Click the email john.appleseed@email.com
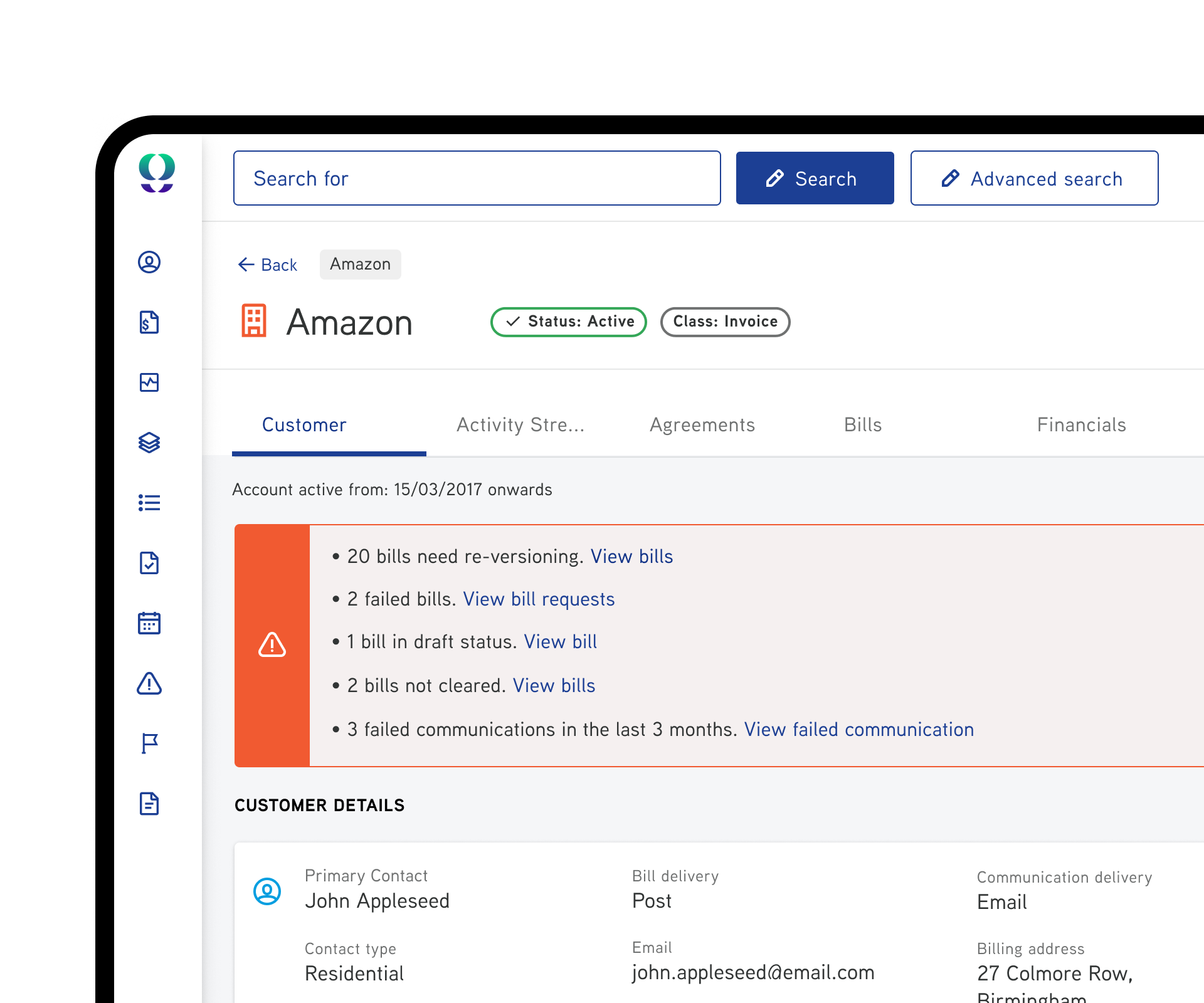The width and height of the screenshot is (1204, 1003). coord(753,972)
